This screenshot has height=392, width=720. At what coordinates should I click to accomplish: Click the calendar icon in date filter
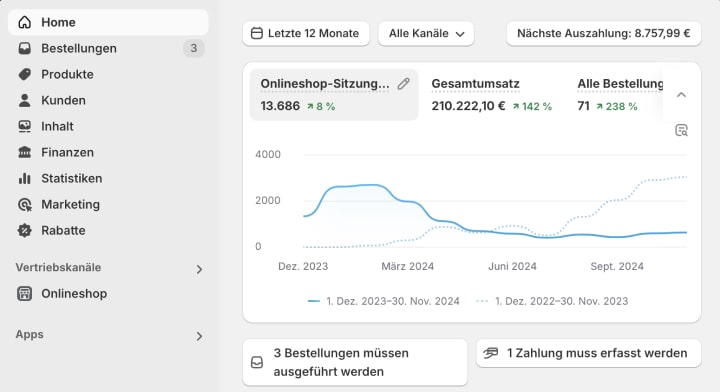coord(257,34)
